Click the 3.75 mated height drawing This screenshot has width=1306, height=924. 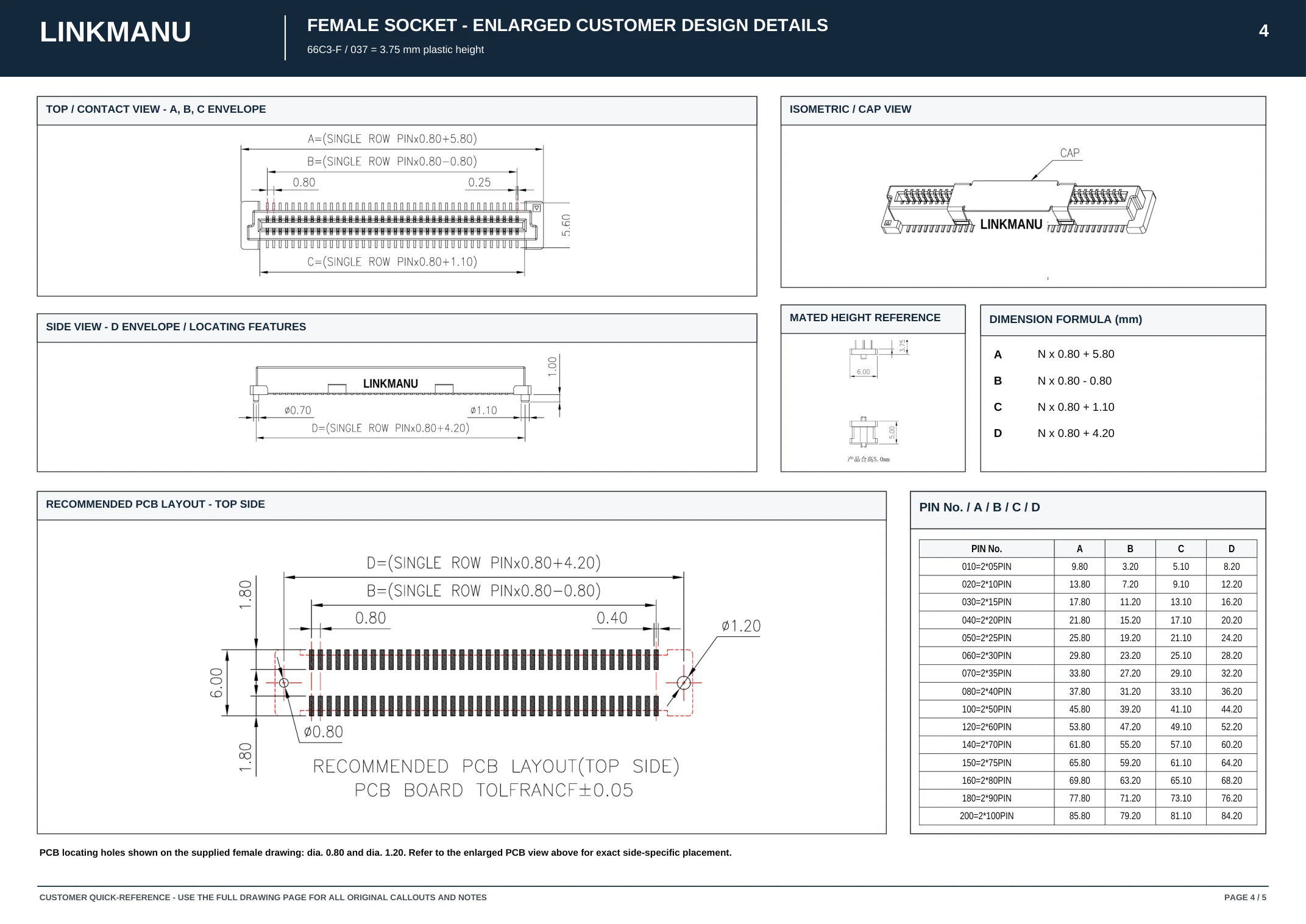[x=878, y=358]
